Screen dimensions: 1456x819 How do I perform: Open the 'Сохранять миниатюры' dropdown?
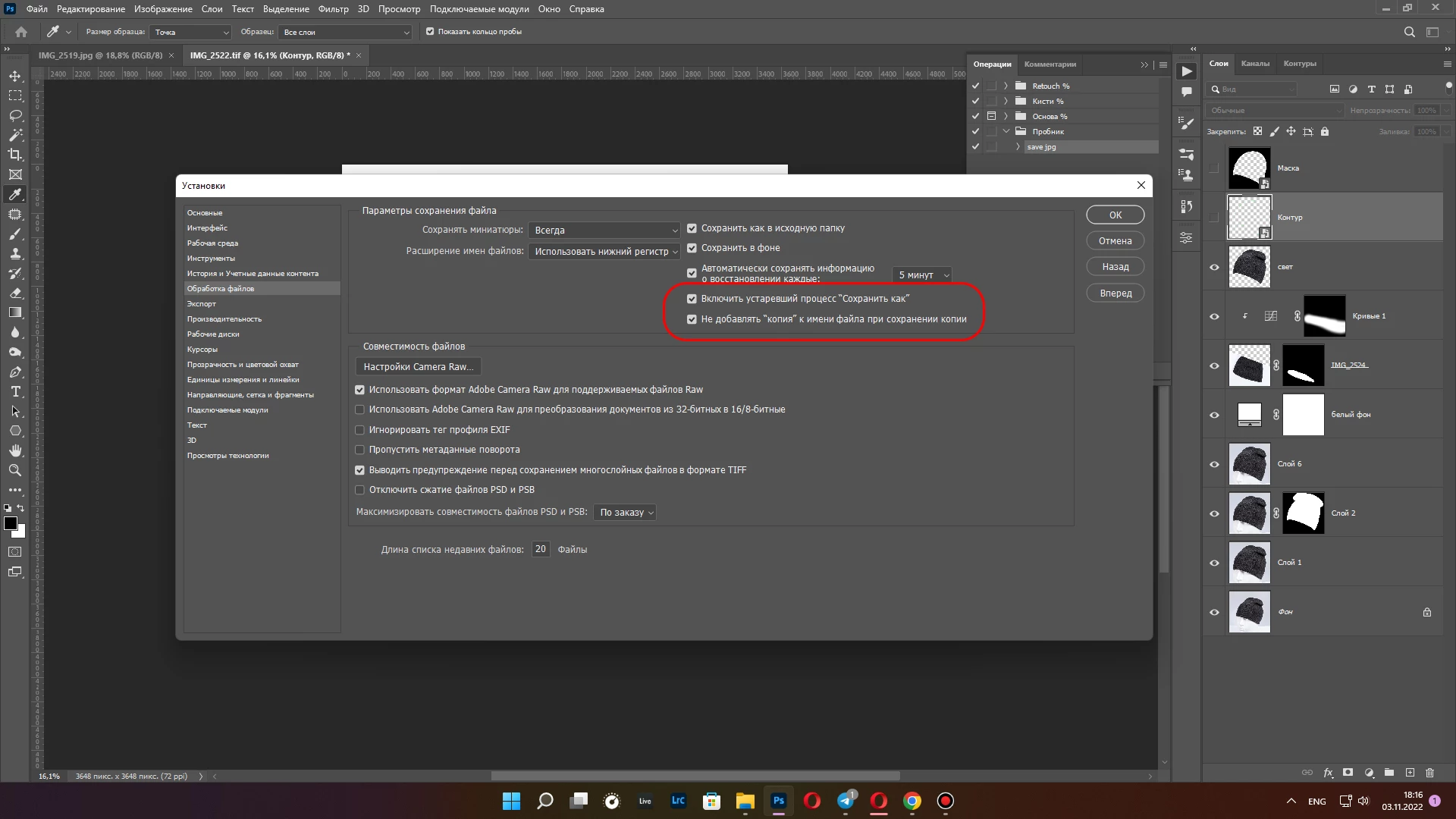604,230
